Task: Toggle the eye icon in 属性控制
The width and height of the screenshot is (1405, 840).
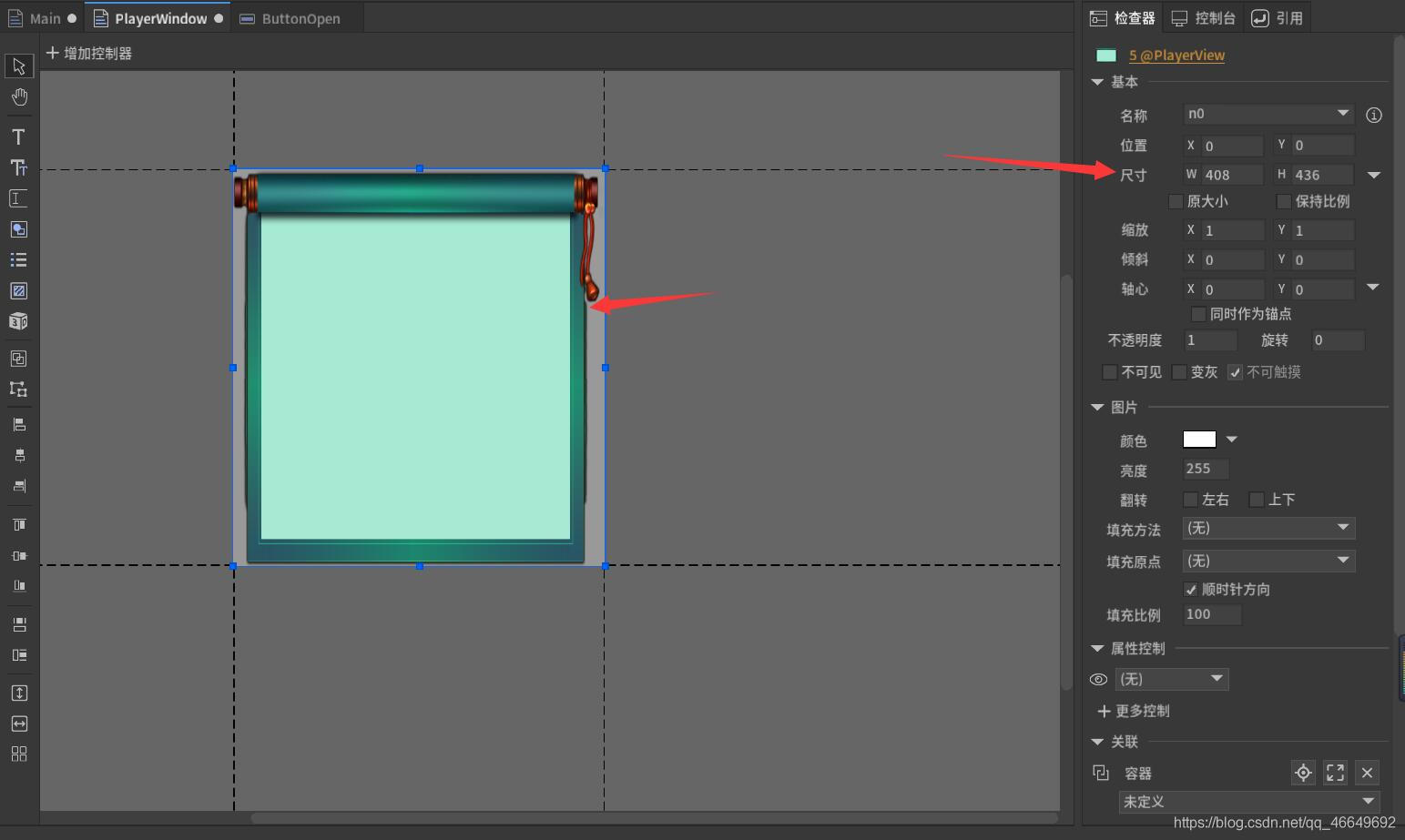Action: click(1099, 680)
